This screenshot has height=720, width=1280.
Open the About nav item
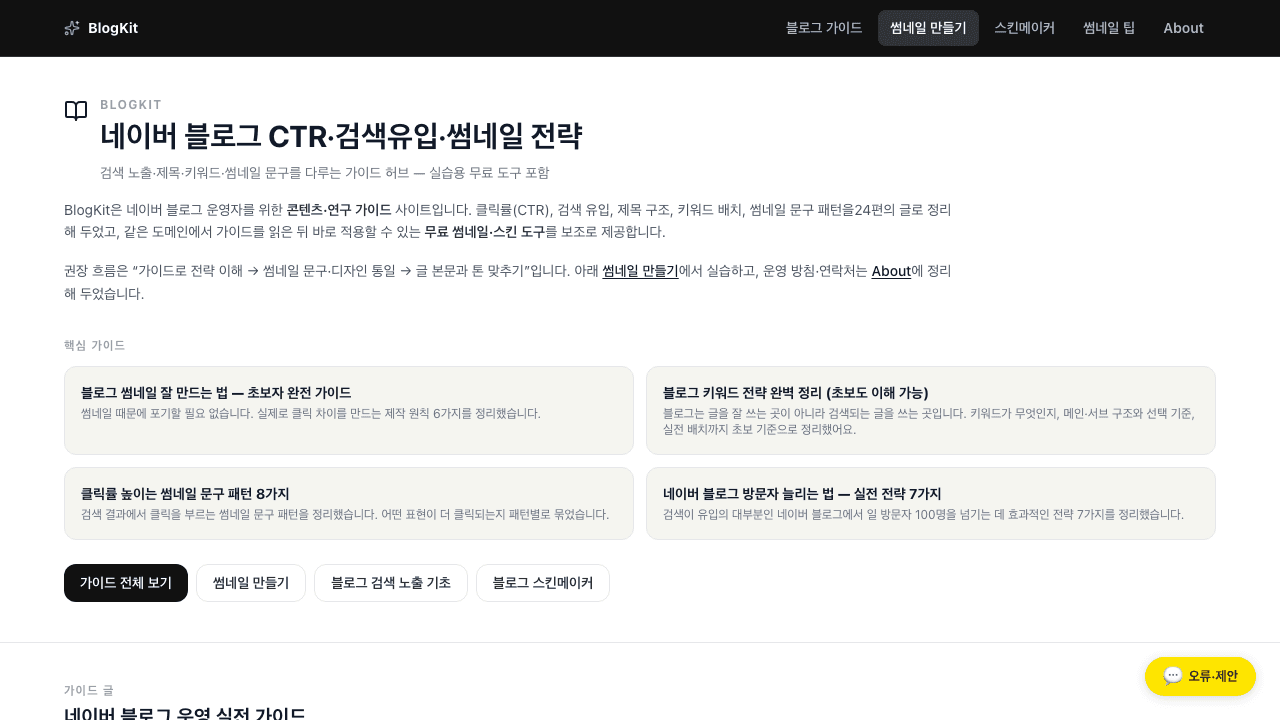click(x=1183, y=28)
